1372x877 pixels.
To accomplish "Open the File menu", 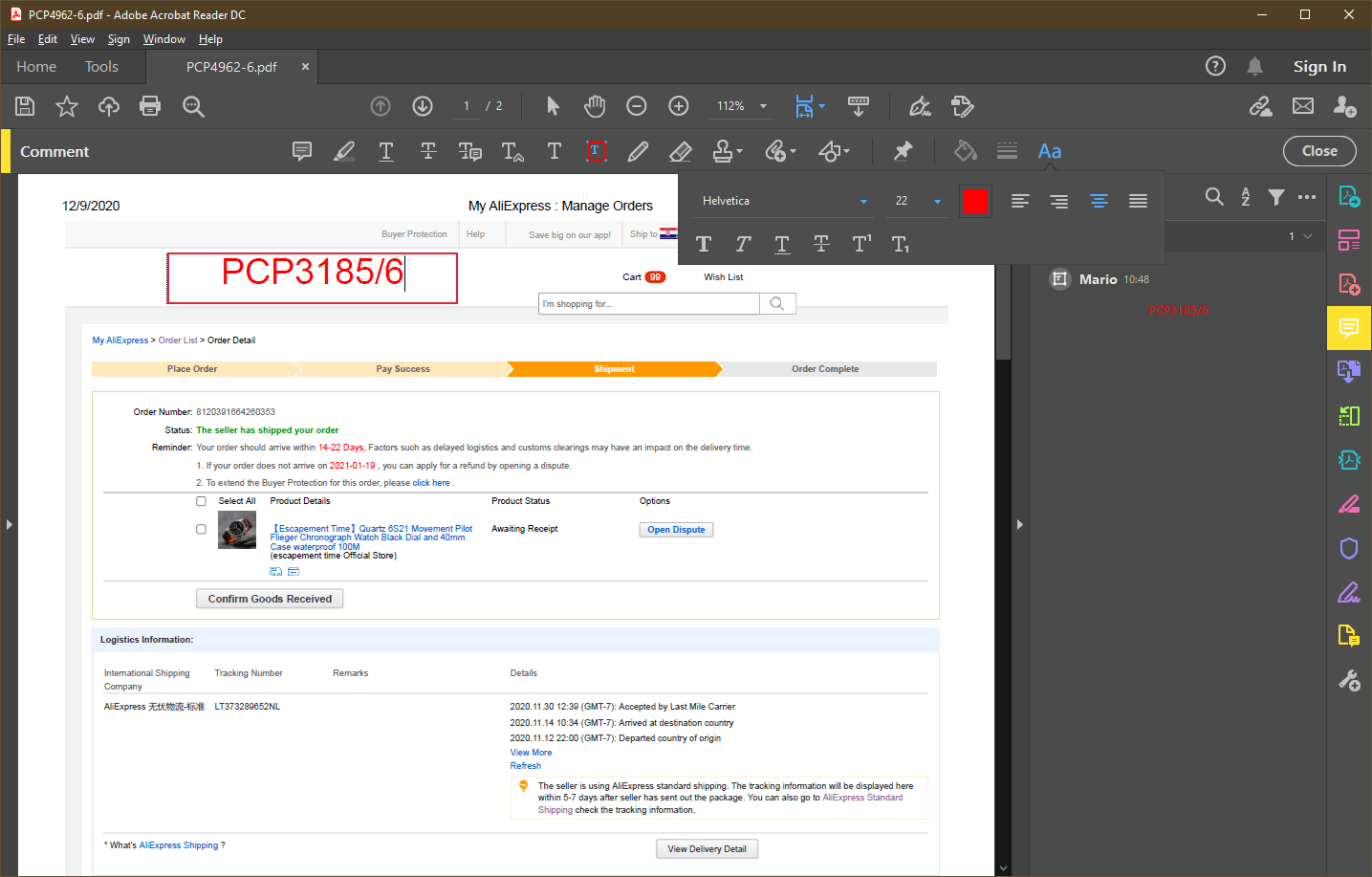I will pyautogui.click(x=16, y=39).
